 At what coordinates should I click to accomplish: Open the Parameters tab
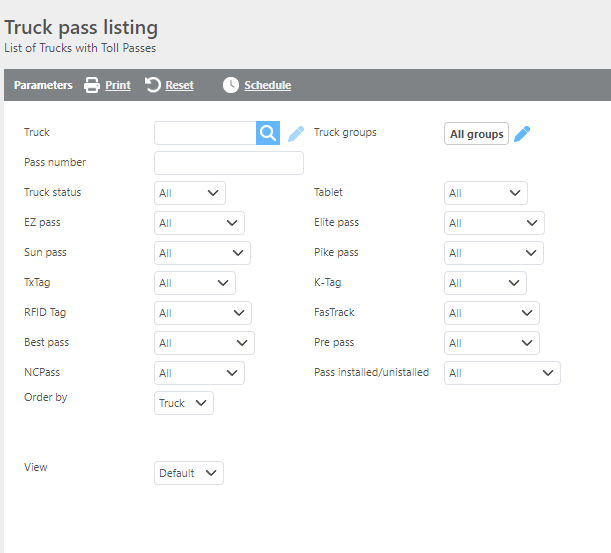pyautogui.click(x=43, y=85)
